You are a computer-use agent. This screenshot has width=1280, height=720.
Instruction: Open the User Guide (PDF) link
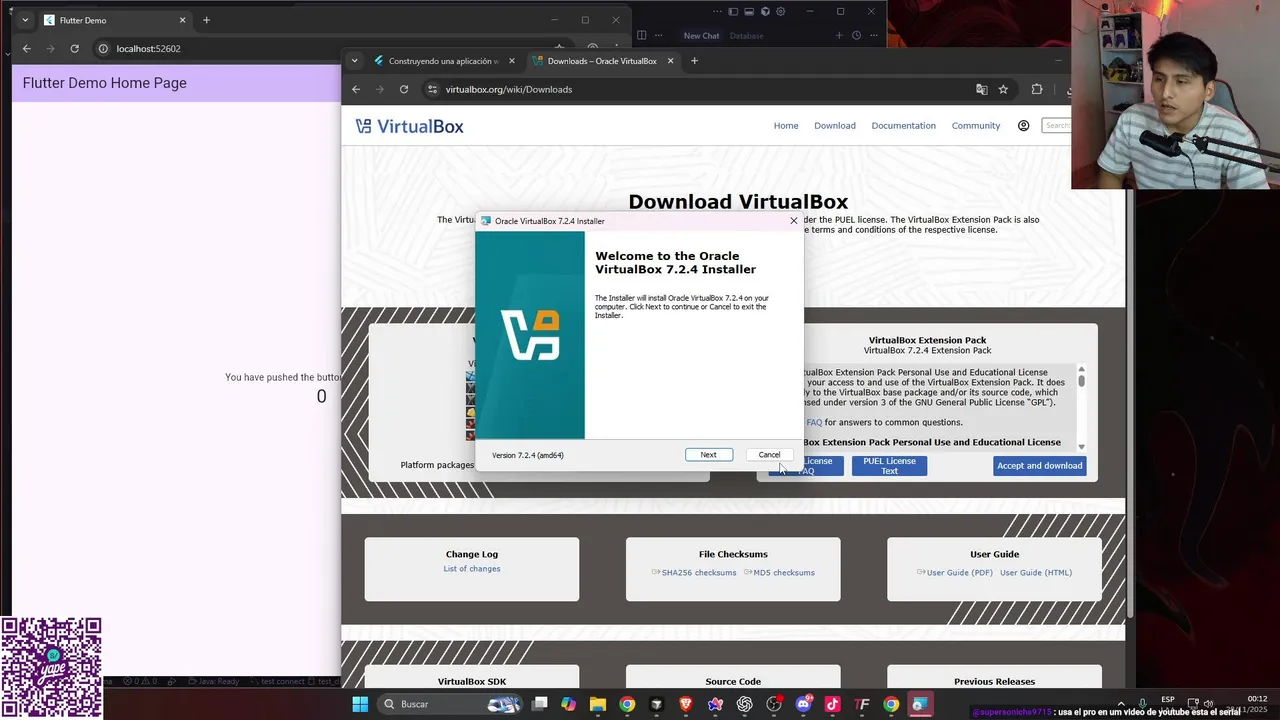[x=959, y=573]
